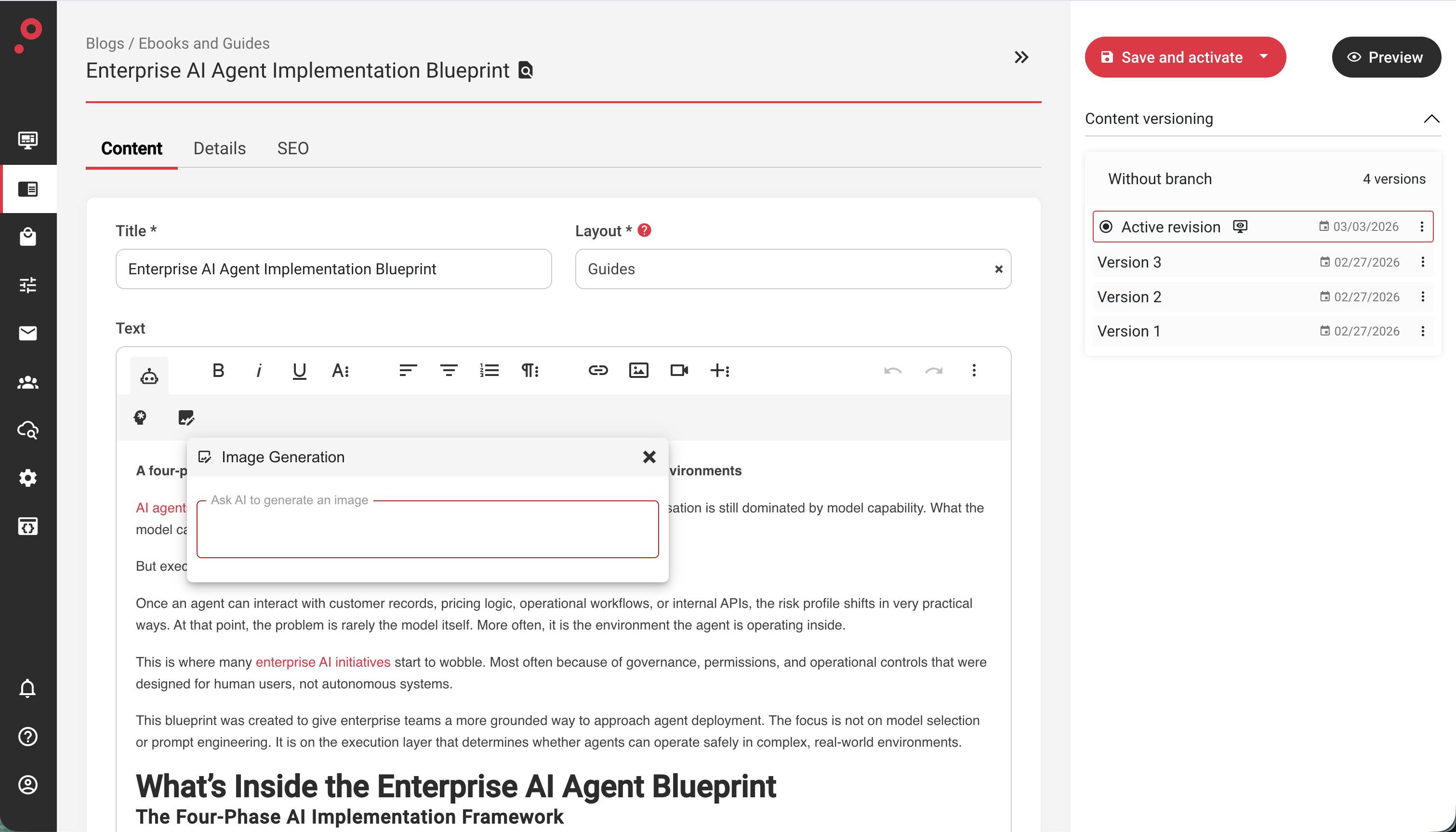Select the Active revision radio button
The height and width of the screenshot is (832, 1456).
[x=1106, y=227]
